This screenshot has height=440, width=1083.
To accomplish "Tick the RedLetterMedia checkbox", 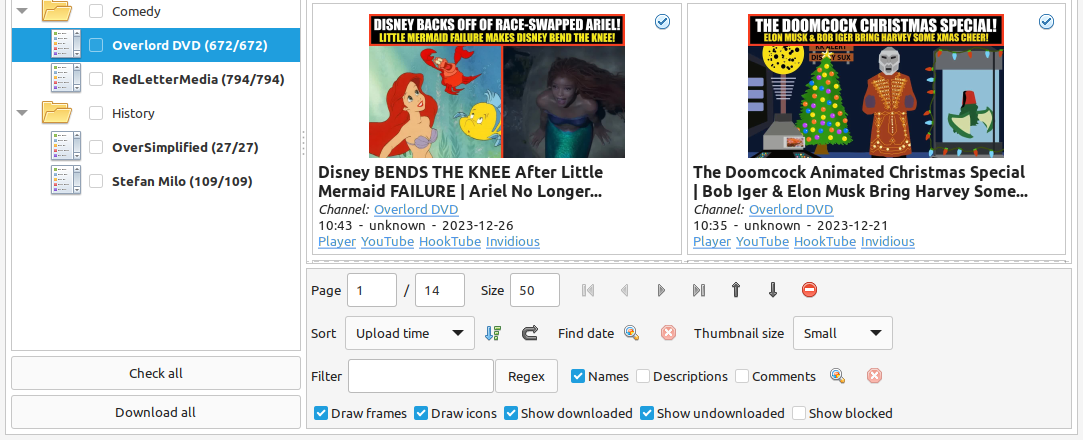I will [x=97, y=79].
